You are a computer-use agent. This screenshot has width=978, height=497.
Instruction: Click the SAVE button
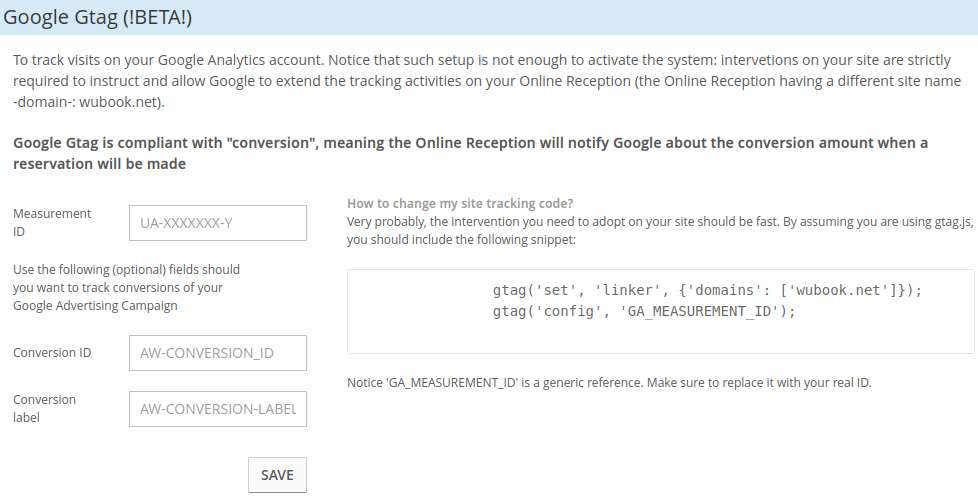click(277, 475)
